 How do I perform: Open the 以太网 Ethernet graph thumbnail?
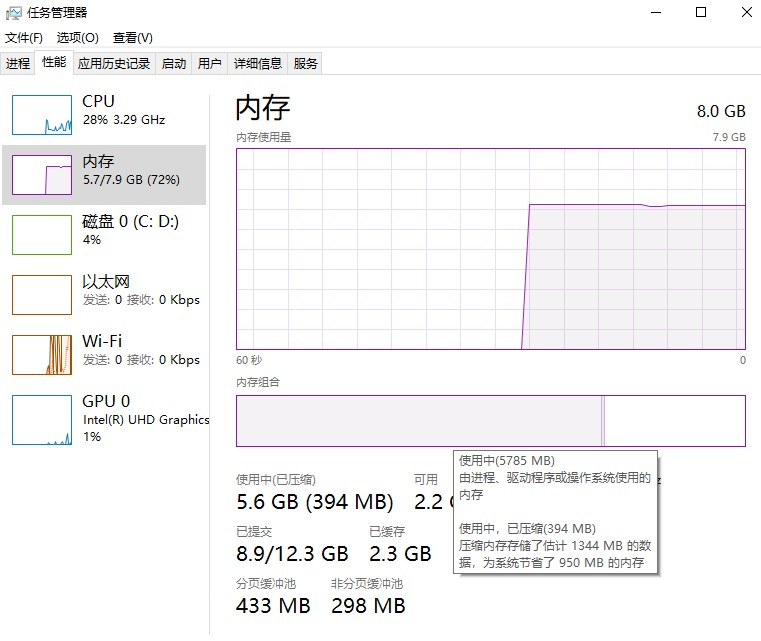(x=42, y=295)
